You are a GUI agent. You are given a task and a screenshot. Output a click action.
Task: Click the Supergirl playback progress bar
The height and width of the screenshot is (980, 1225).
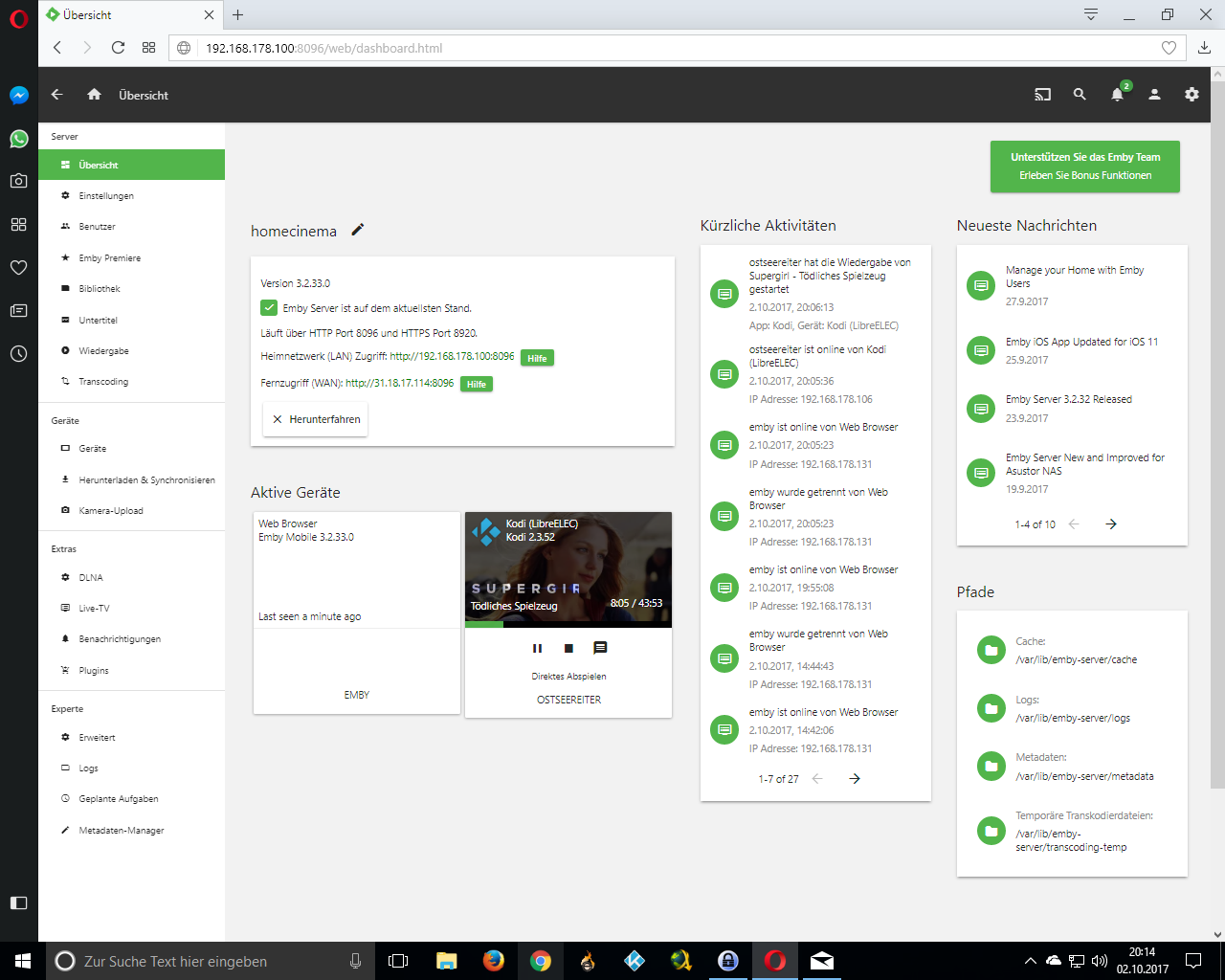[x=568, y=625]
